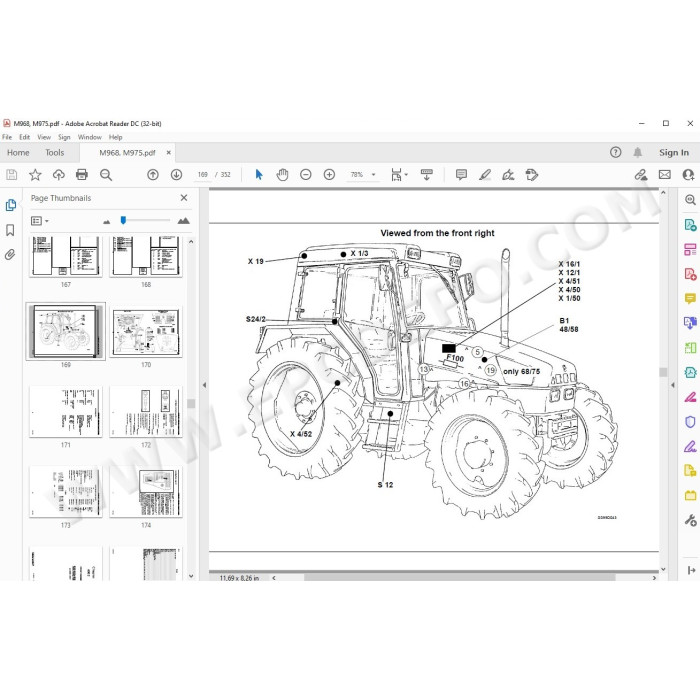Open the Help menu

(x=115, y=137)
